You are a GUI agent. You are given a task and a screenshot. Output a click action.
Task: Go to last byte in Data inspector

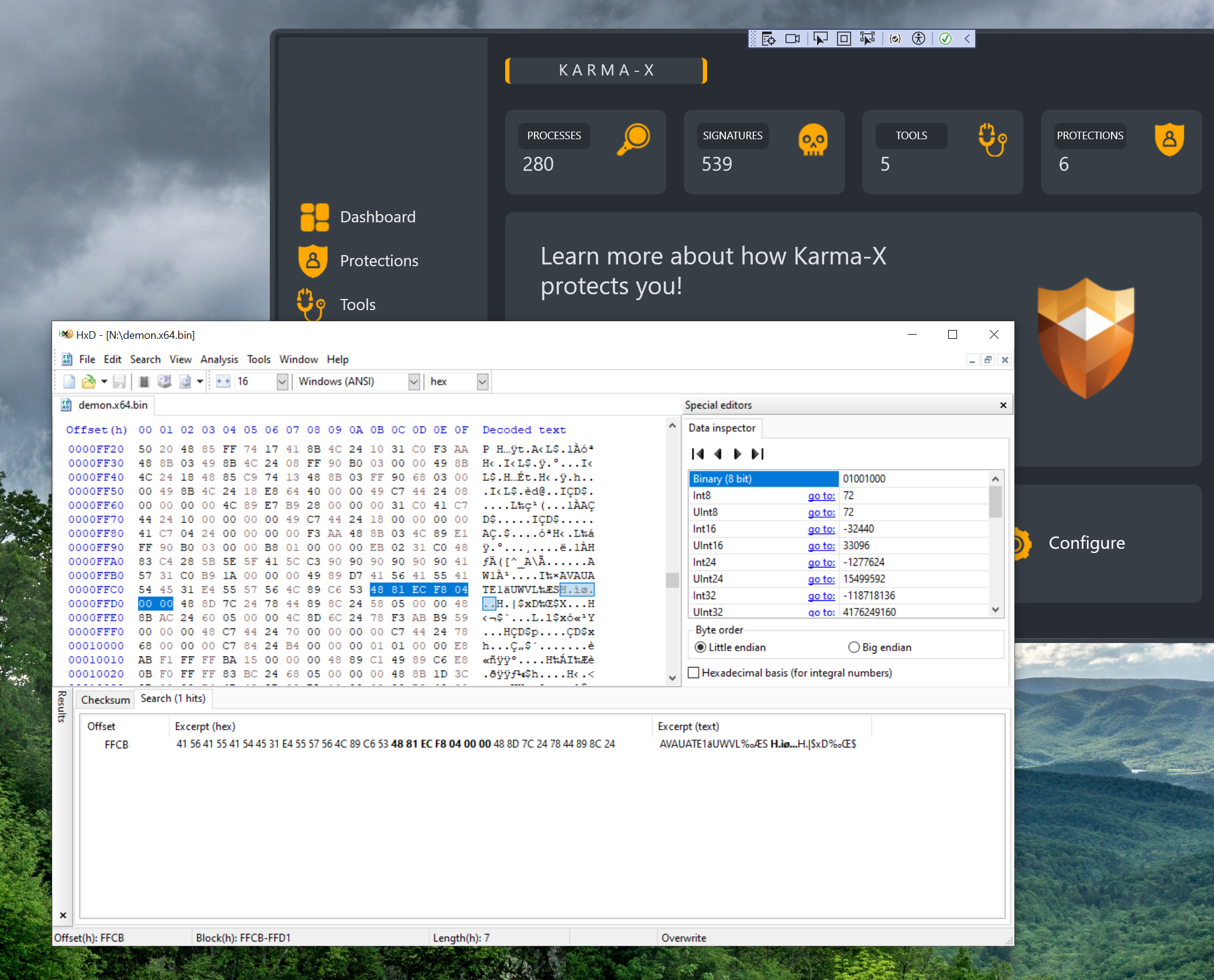[x=758, y=454]
